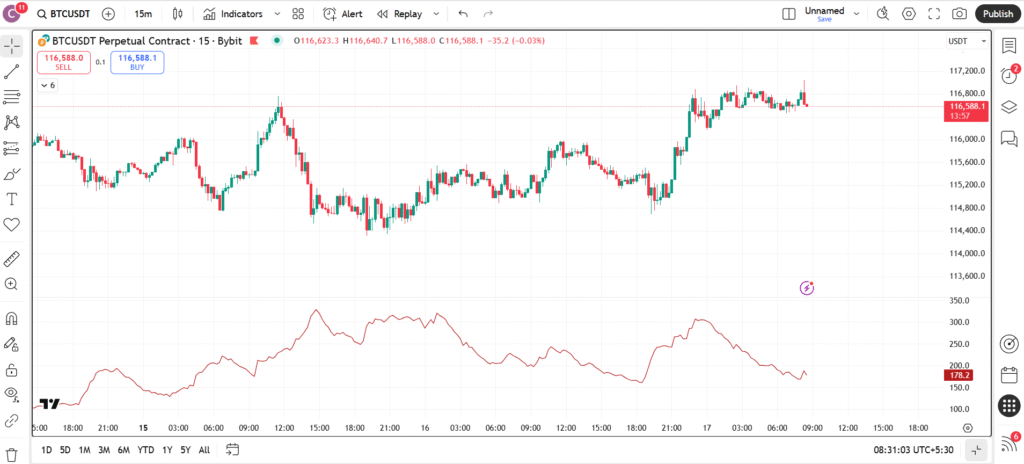This screenshot has height=464, width=1024.
Task: Choose the brush drawing tool
Action: tap(12, 173)
